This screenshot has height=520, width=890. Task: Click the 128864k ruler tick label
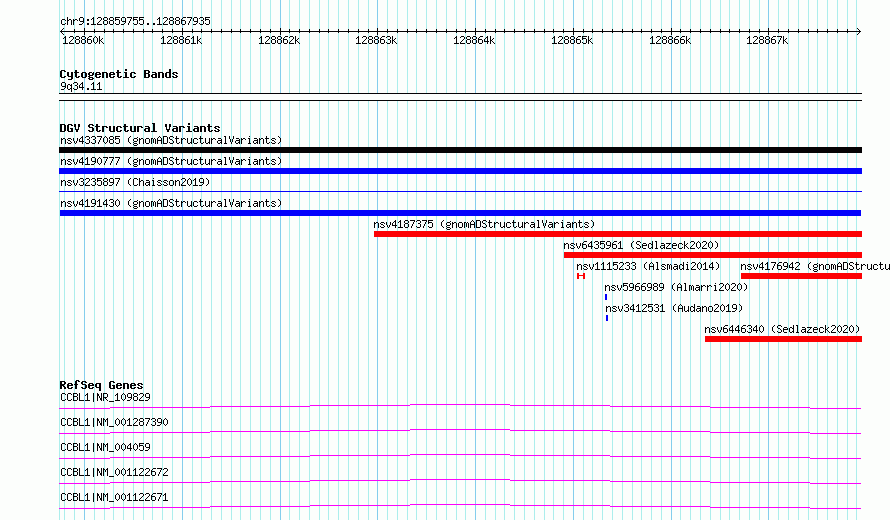tap(474, 40)
